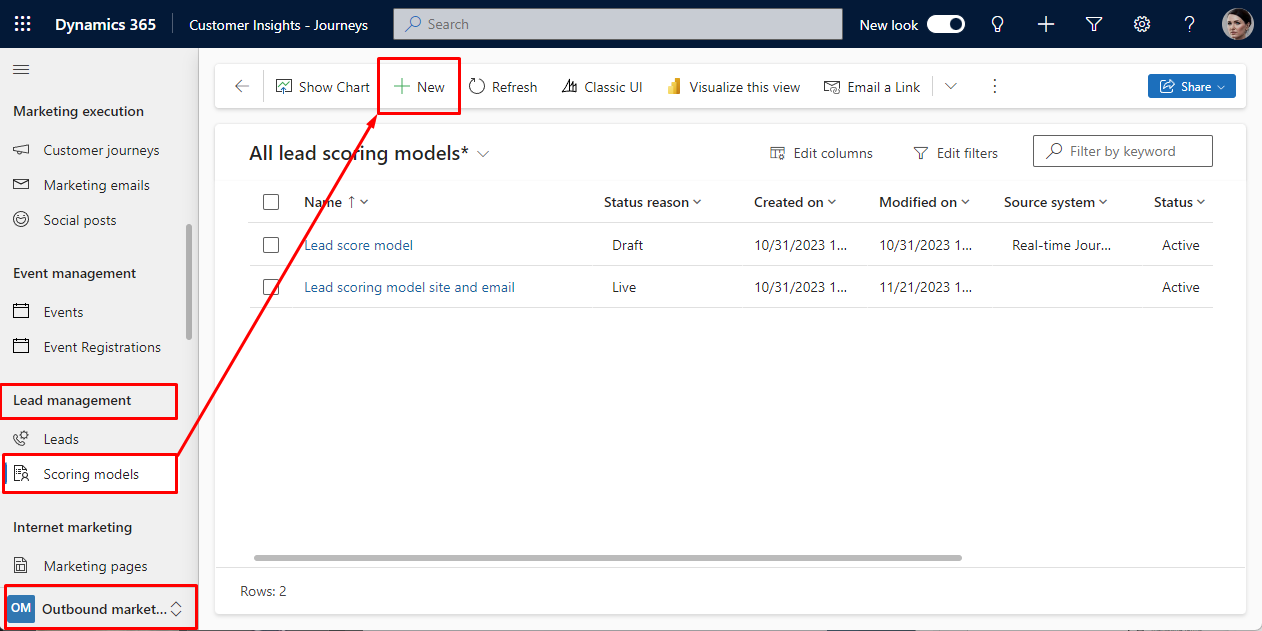Click the Dynamics 365 title
1262x631 pixels.
pos(105,24)
